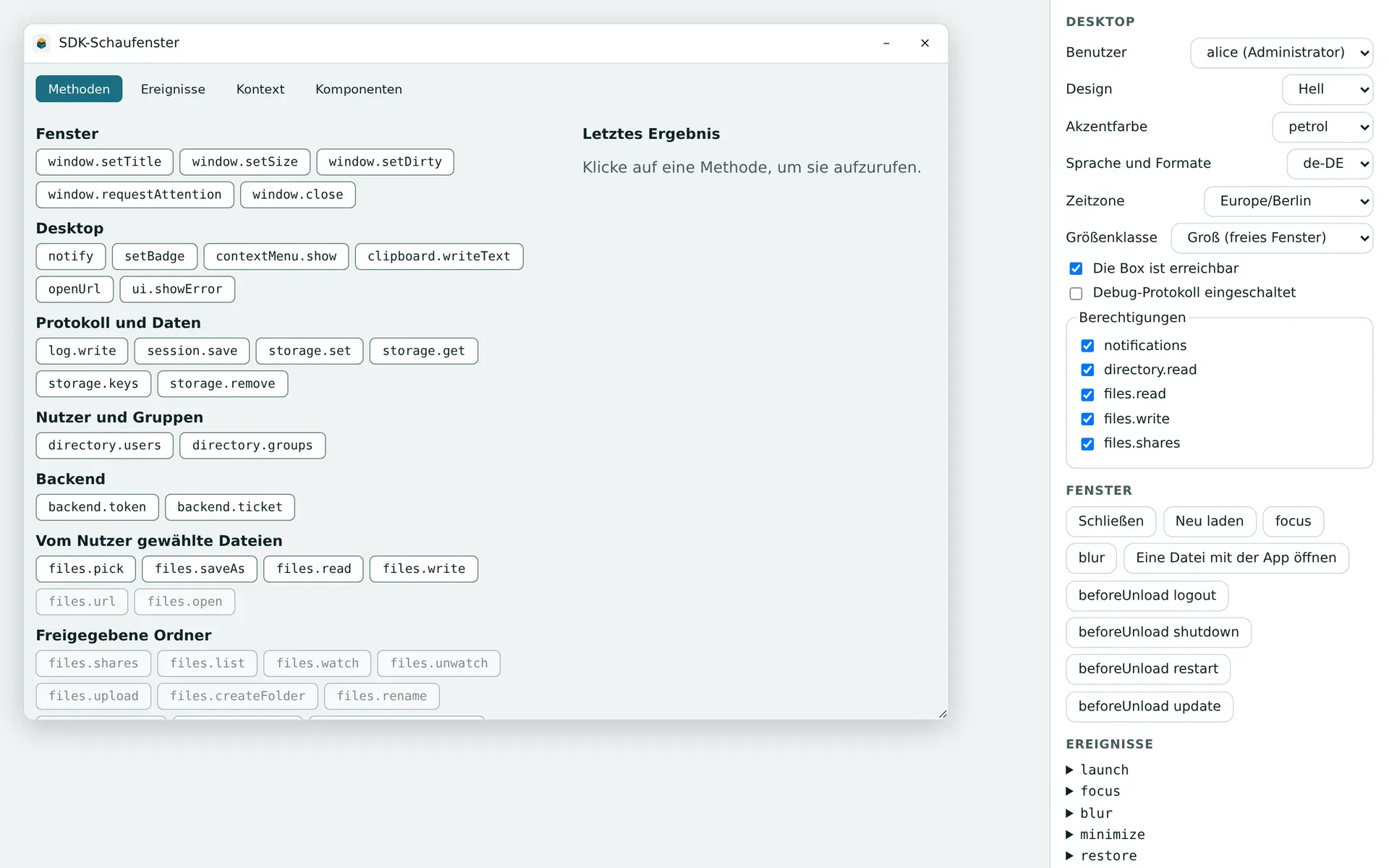
Task: Expand the launch event entry
Action: click(1097, 770)
